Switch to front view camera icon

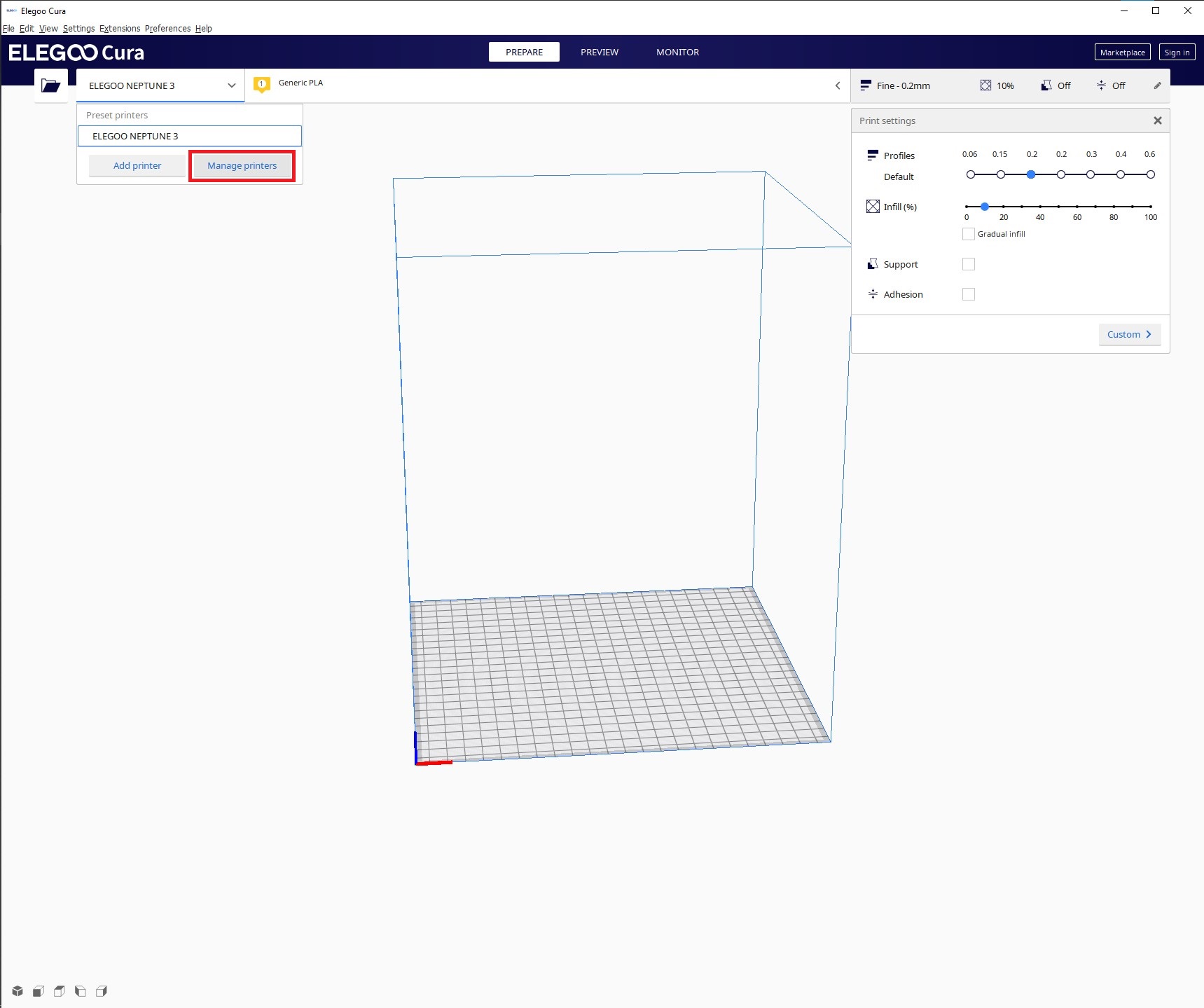coord(39,991)
